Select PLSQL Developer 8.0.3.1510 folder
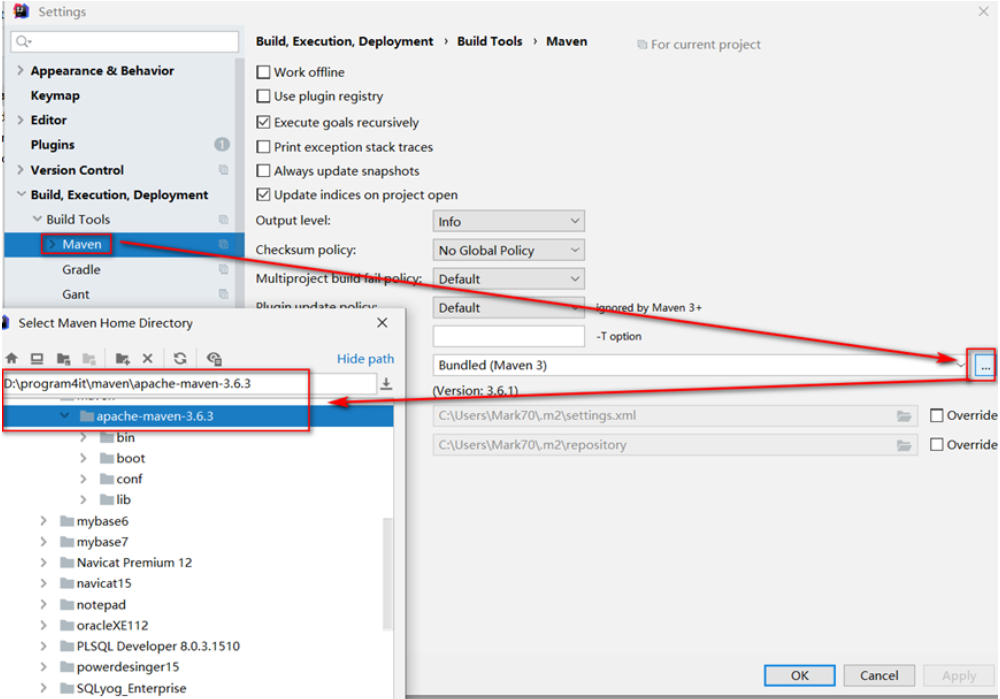This screenshot has width=1000, height=699. (x=158, y=646)
